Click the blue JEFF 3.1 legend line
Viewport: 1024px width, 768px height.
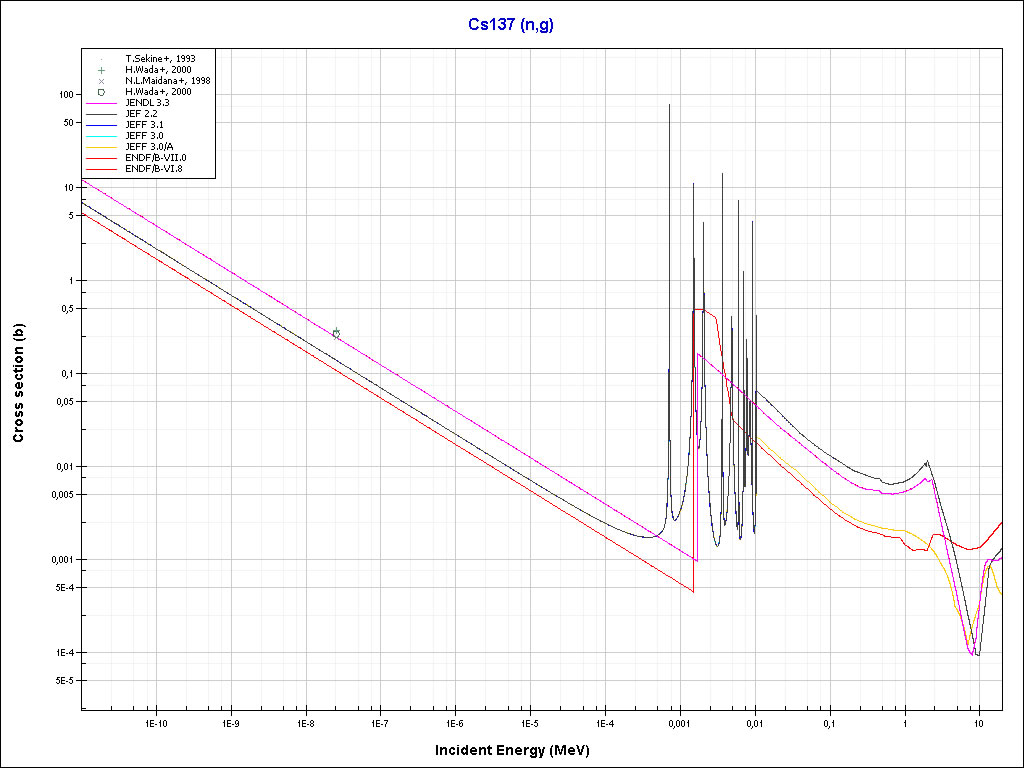pyautogui.click(x=102, y=124)
